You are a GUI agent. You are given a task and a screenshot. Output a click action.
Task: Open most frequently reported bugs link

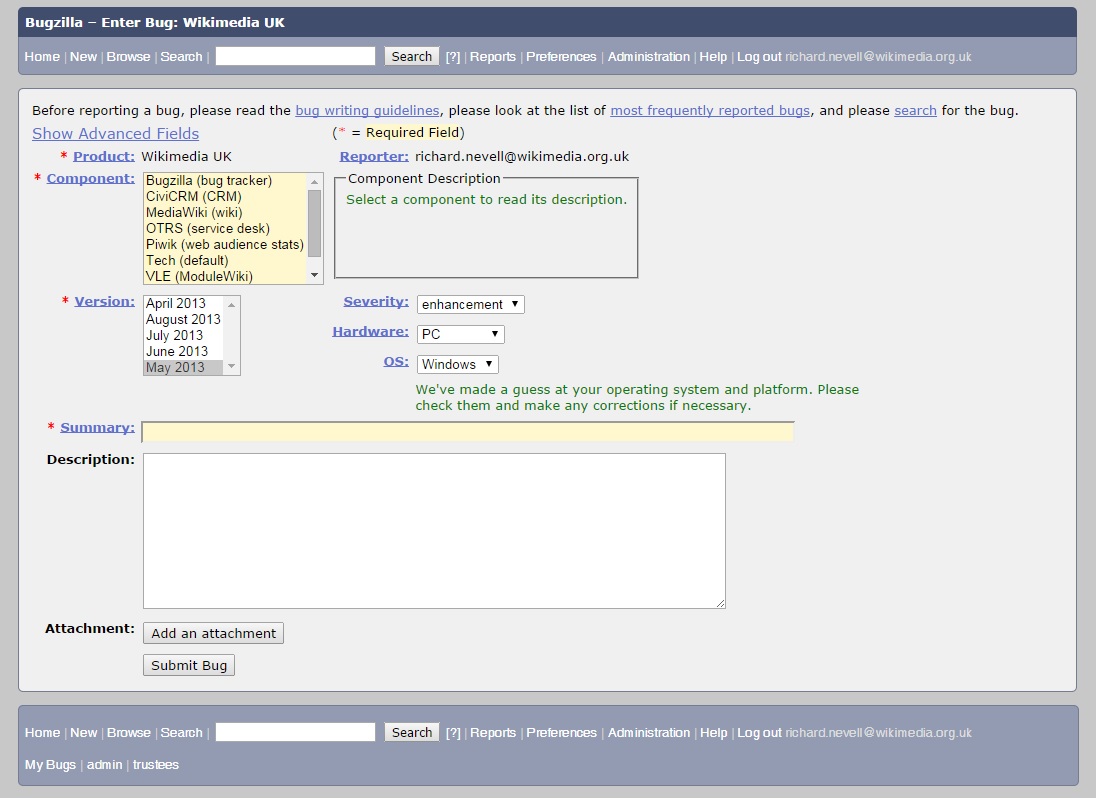(710, 110)
